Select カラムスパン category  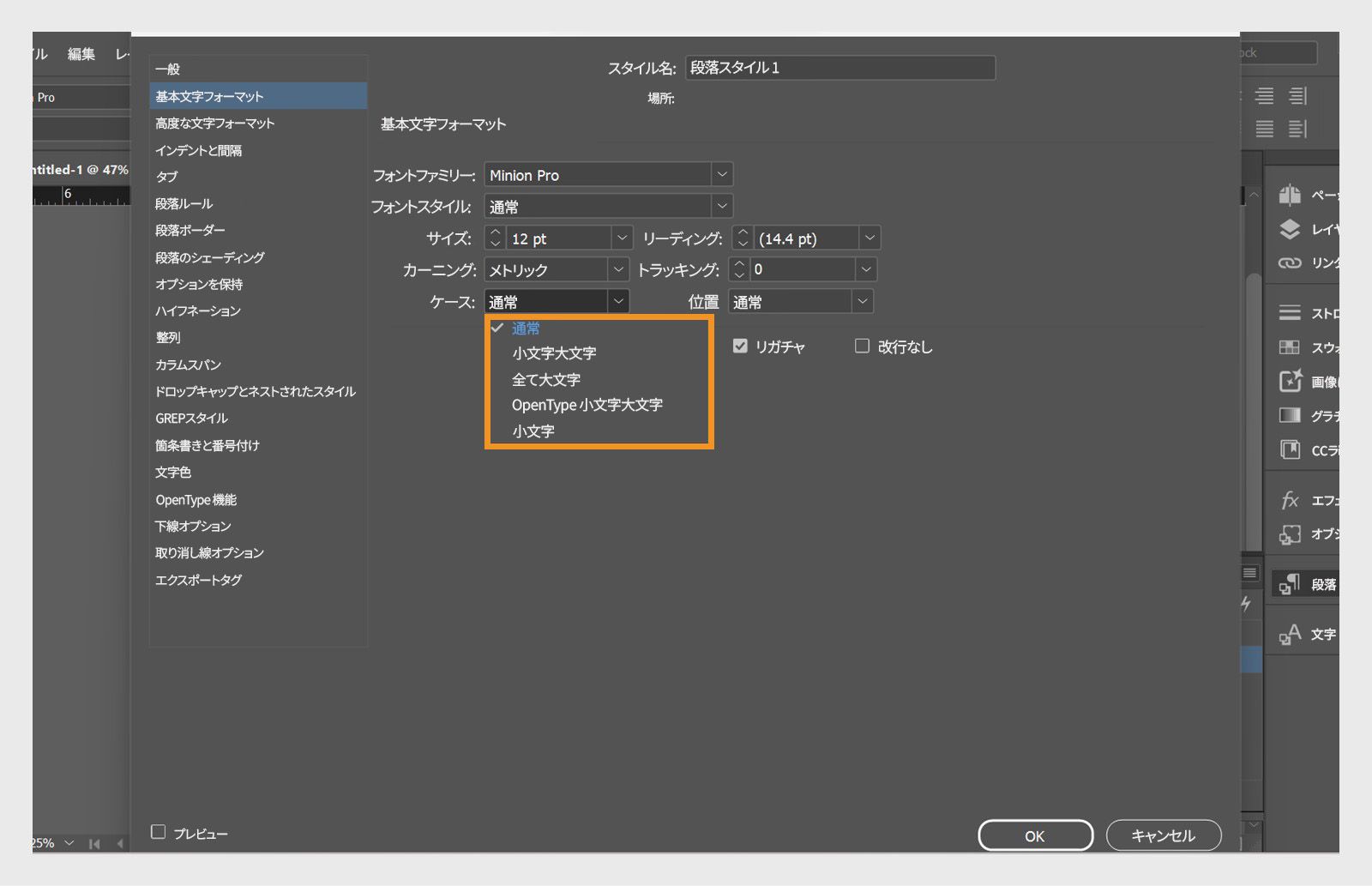(x=258, y=365)
